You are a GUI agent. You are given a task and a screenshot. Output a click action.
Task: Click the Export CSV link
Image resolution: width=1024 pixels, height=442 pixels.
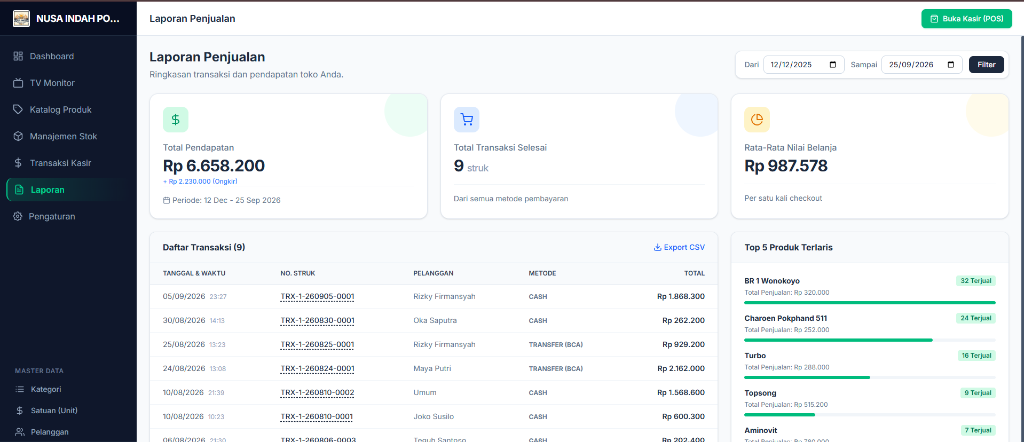[679, 247]
